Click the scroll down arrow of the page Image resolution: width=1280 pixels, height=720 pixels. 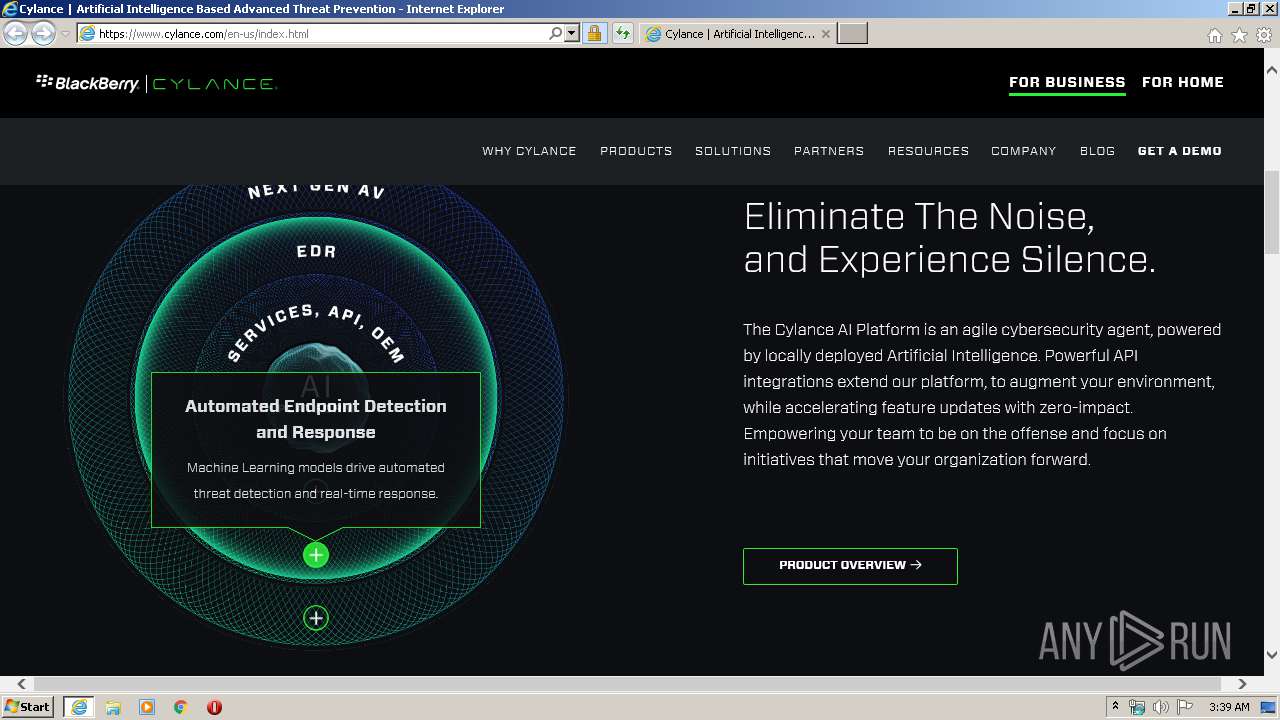click(1272, 655)
